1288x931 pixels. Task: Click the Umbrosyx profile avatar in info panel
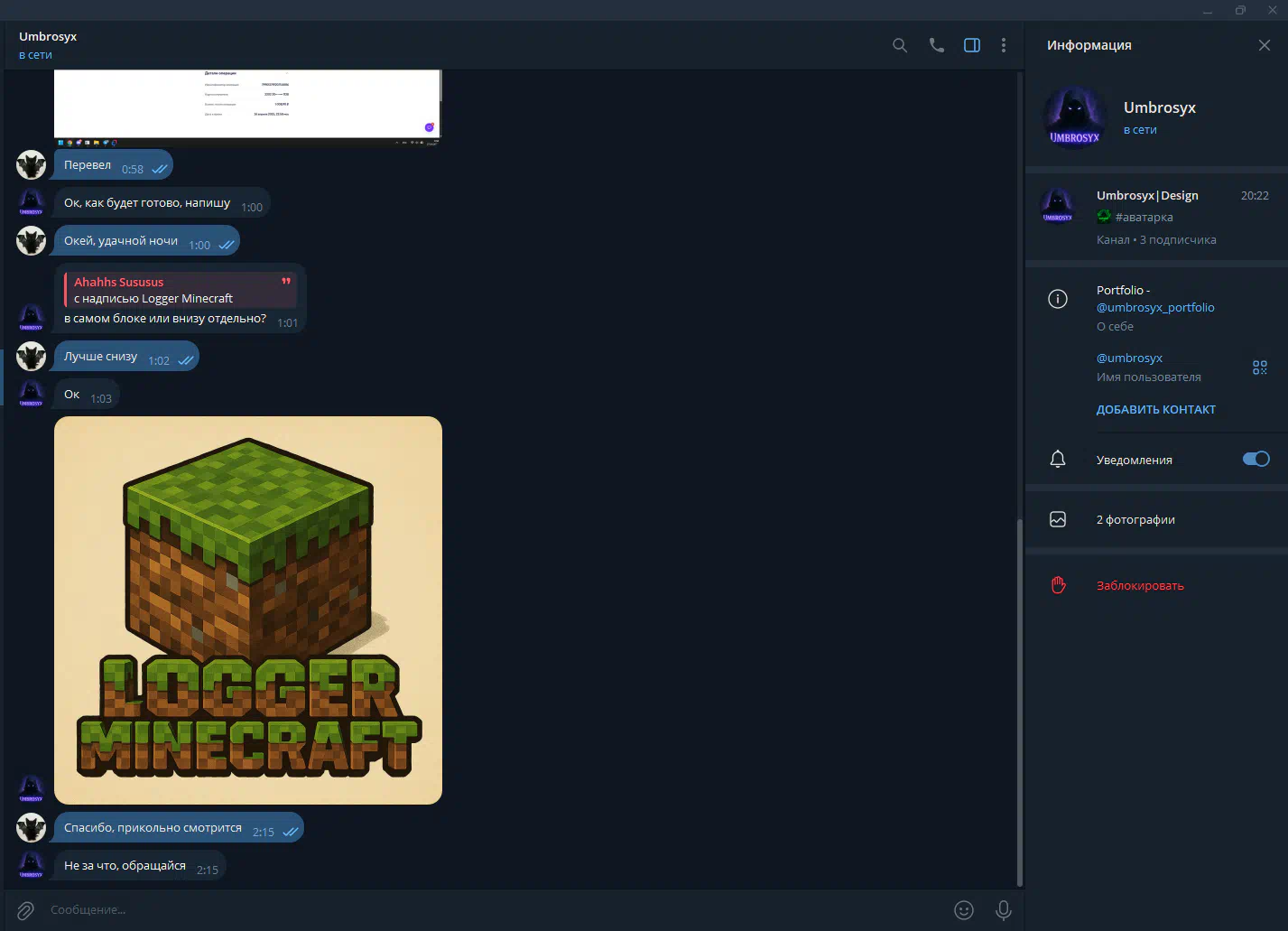pyautogui.click(x=1074, y=117)
